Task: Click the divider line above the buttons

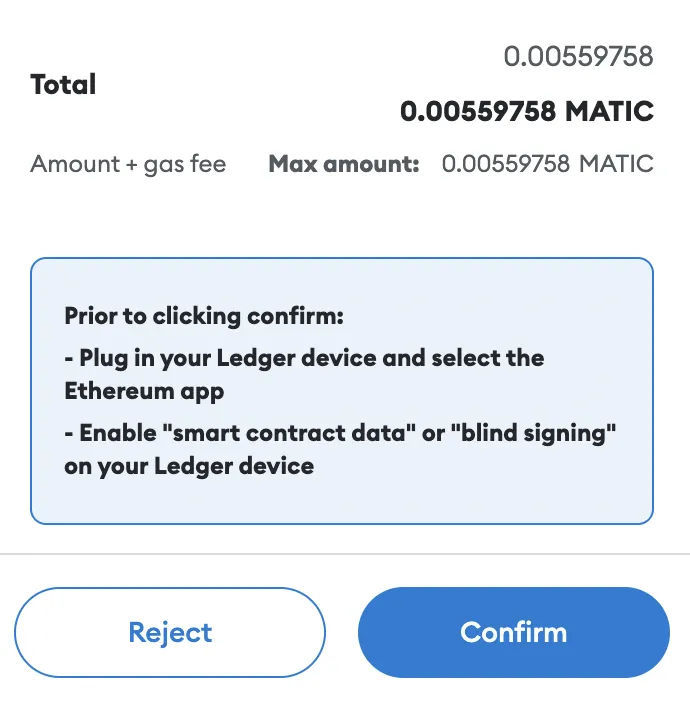Action: 345,553
